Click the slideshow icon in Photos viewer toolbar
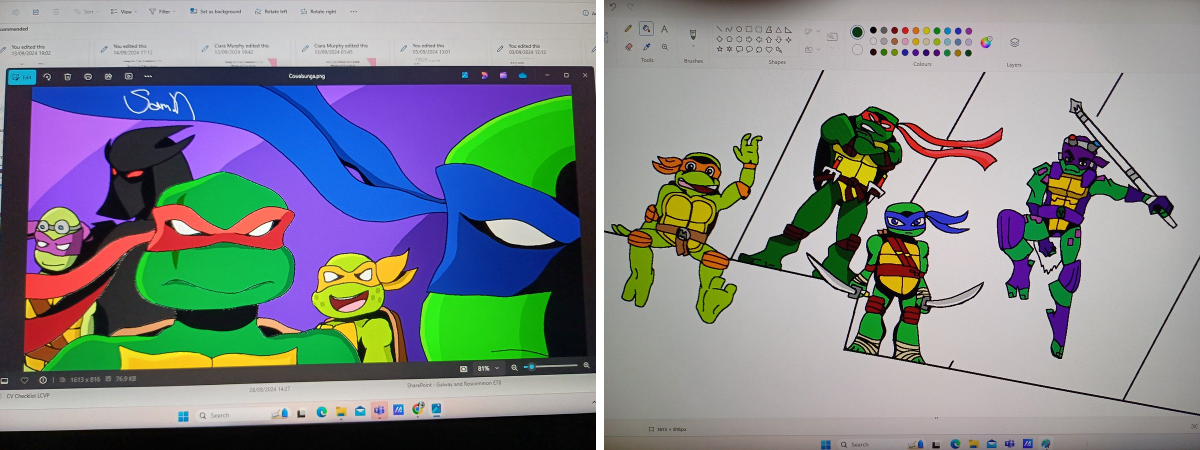The width and height of the screenshot is (1200, 450). [x=129, y=76]
